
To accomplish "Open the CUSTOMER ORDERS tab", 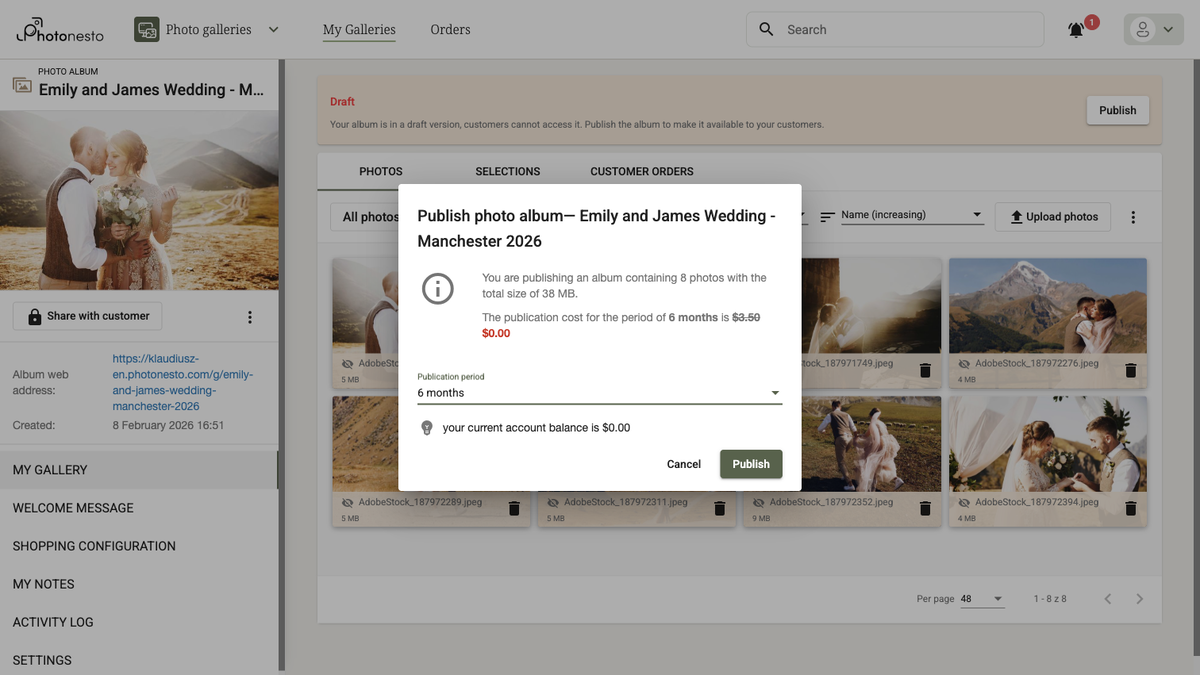I will pos(641,171).
